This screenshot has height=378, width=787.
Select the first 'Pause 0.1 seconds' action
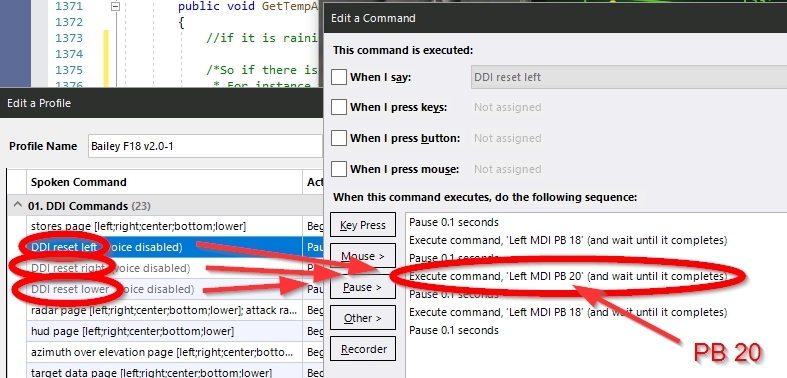coord(454,222)
